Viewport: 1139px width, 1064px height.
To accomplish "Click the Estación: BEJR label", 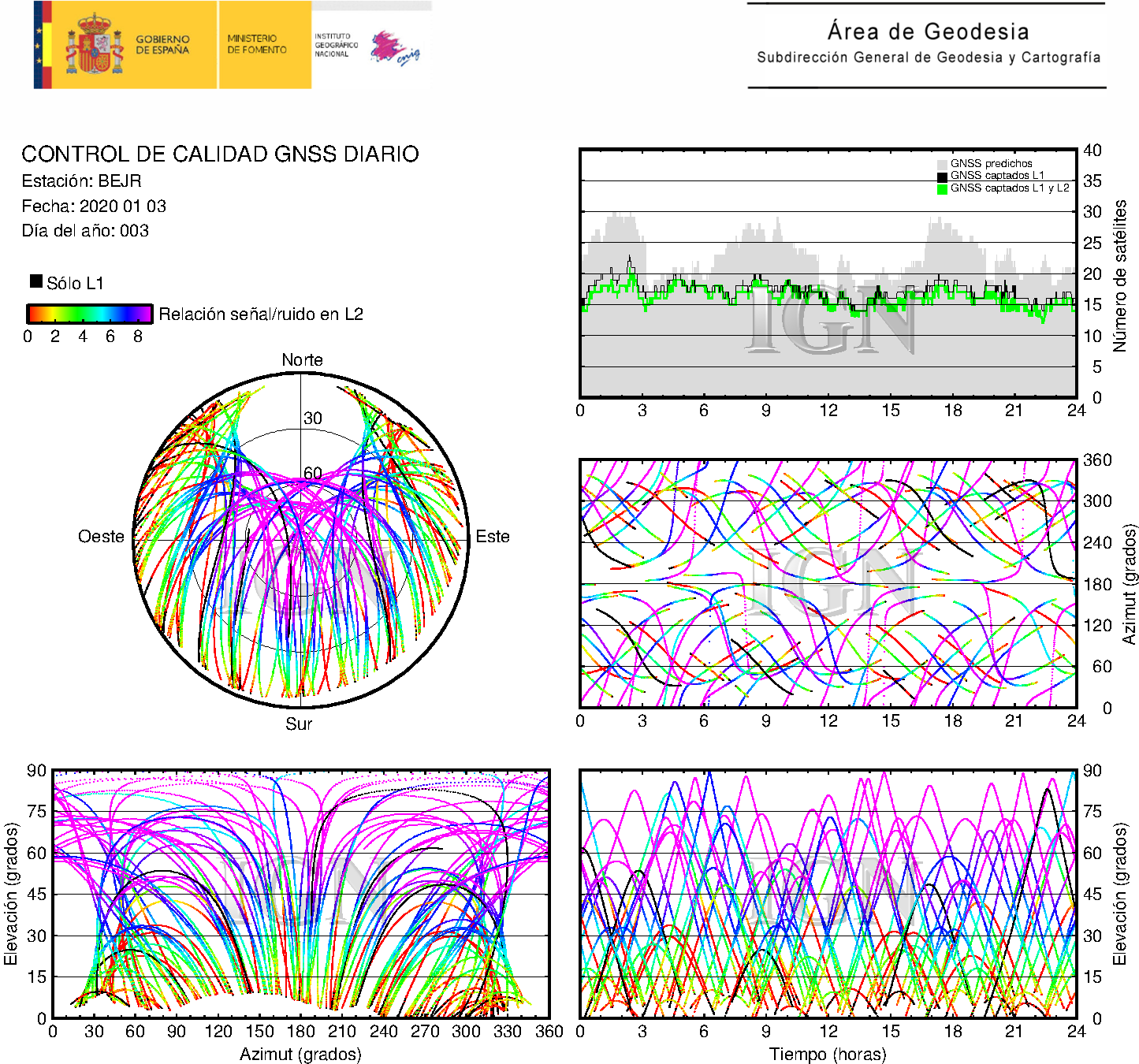I will (x=81, y=181).
